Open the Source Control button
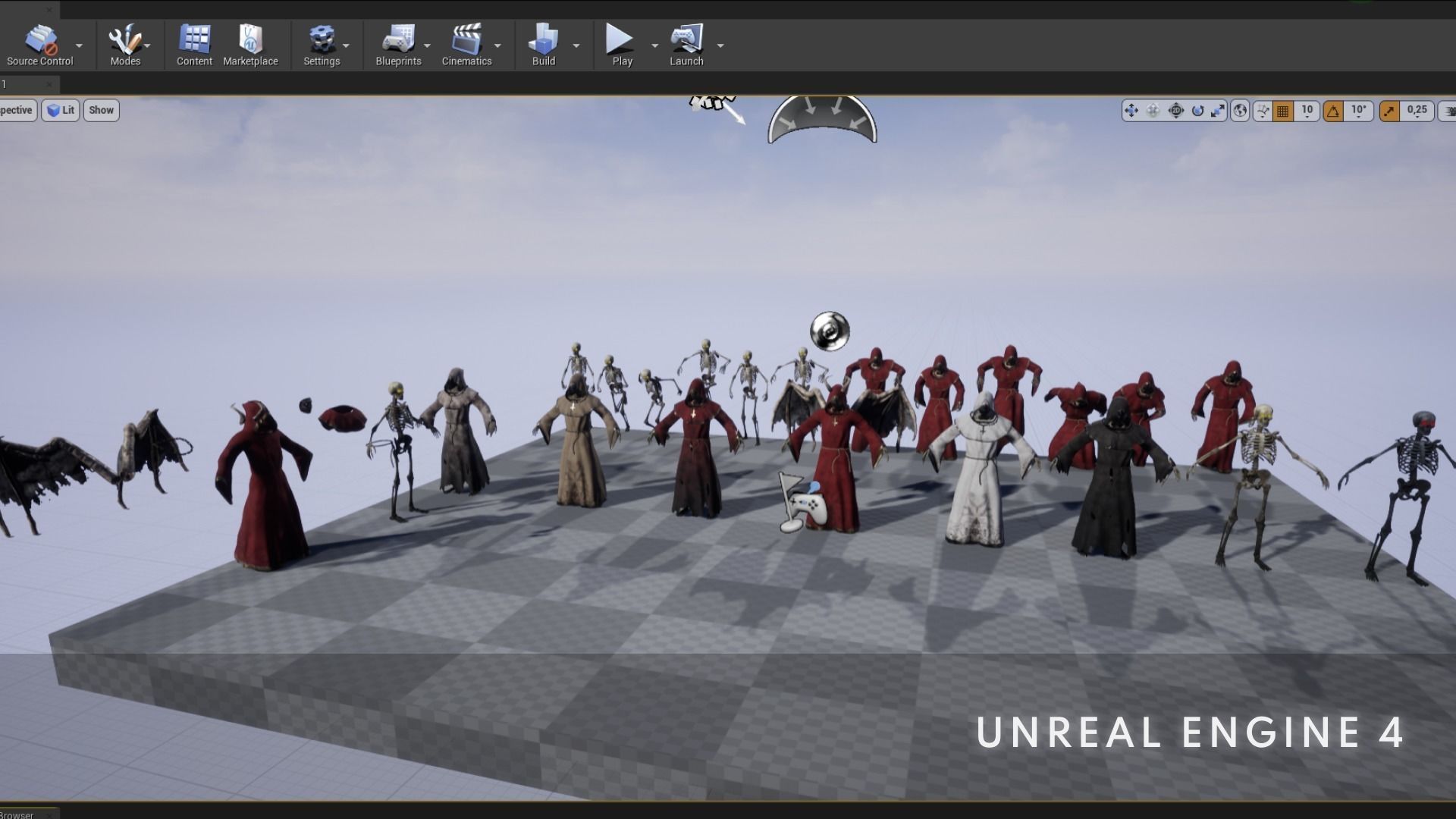Viewport: 1456px width, 819px height. coord(39,45)
